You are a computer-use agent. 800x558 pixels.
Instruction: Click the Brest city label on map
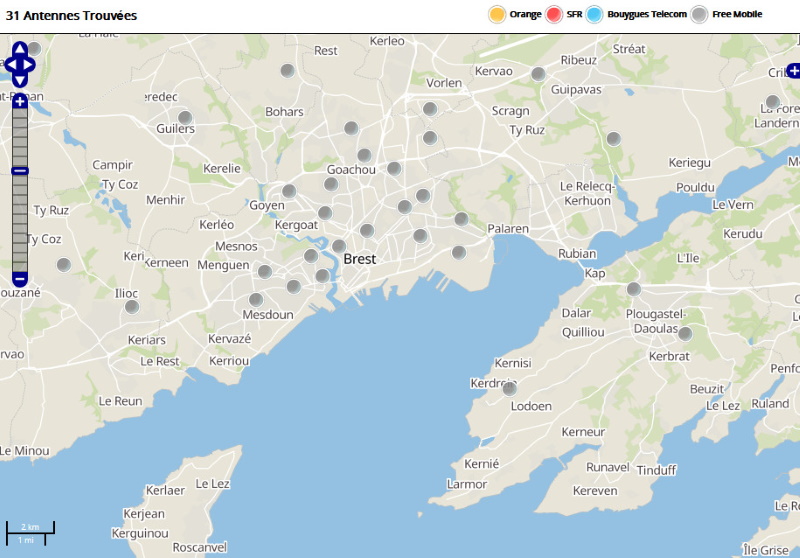(359, 259)
